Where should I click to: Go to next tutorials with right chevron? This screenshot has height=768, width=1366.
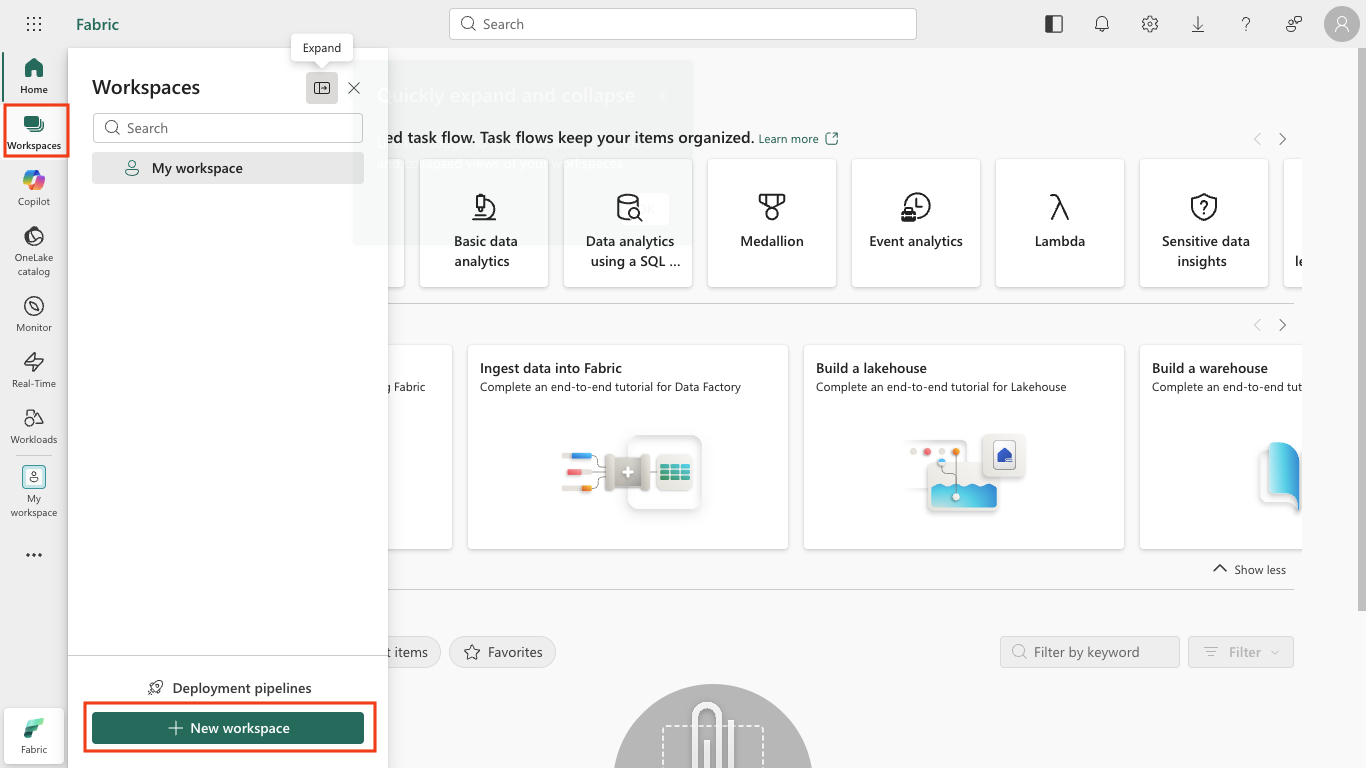point(1282,325)
